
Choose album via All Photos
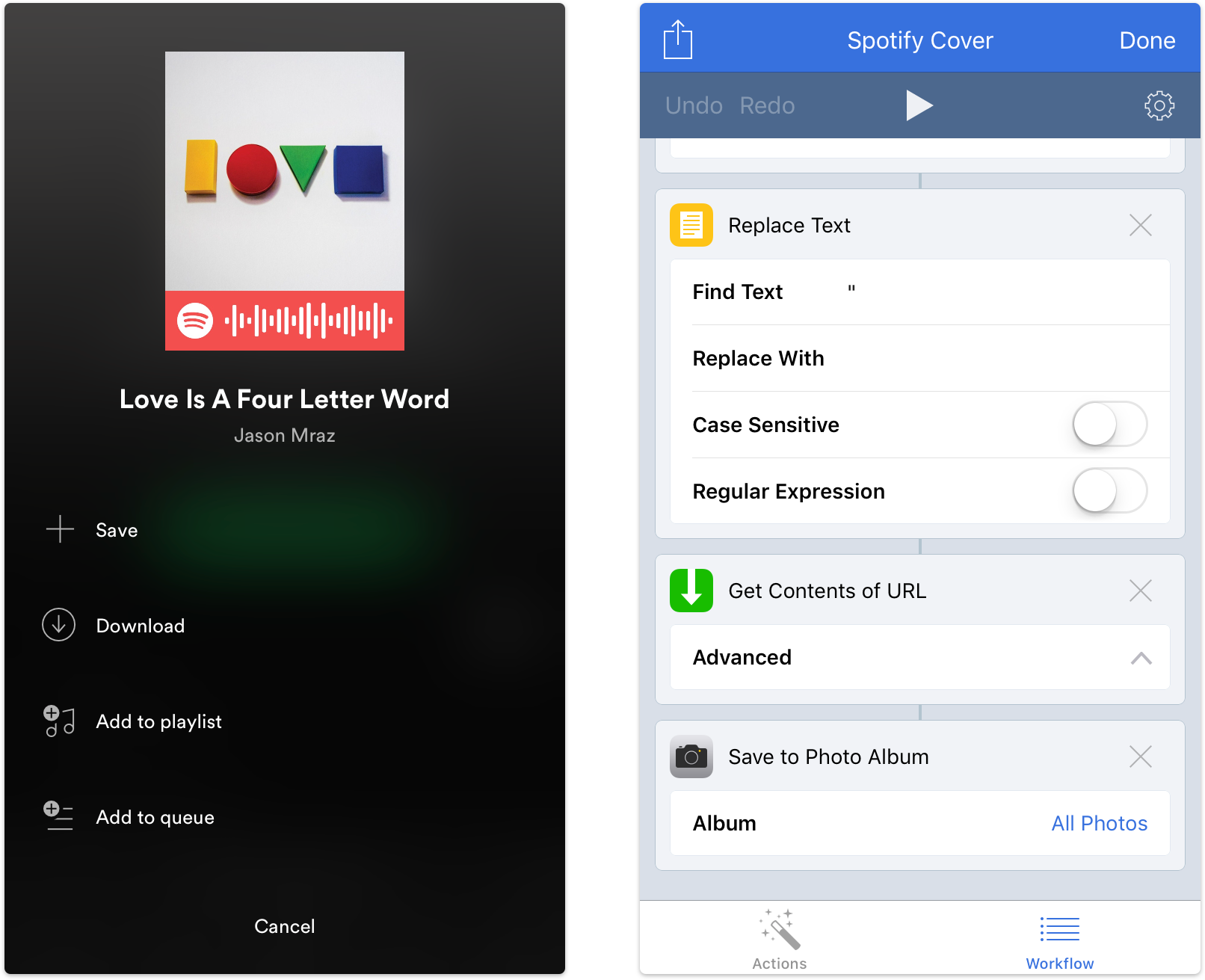click(x=1100, y=823)
